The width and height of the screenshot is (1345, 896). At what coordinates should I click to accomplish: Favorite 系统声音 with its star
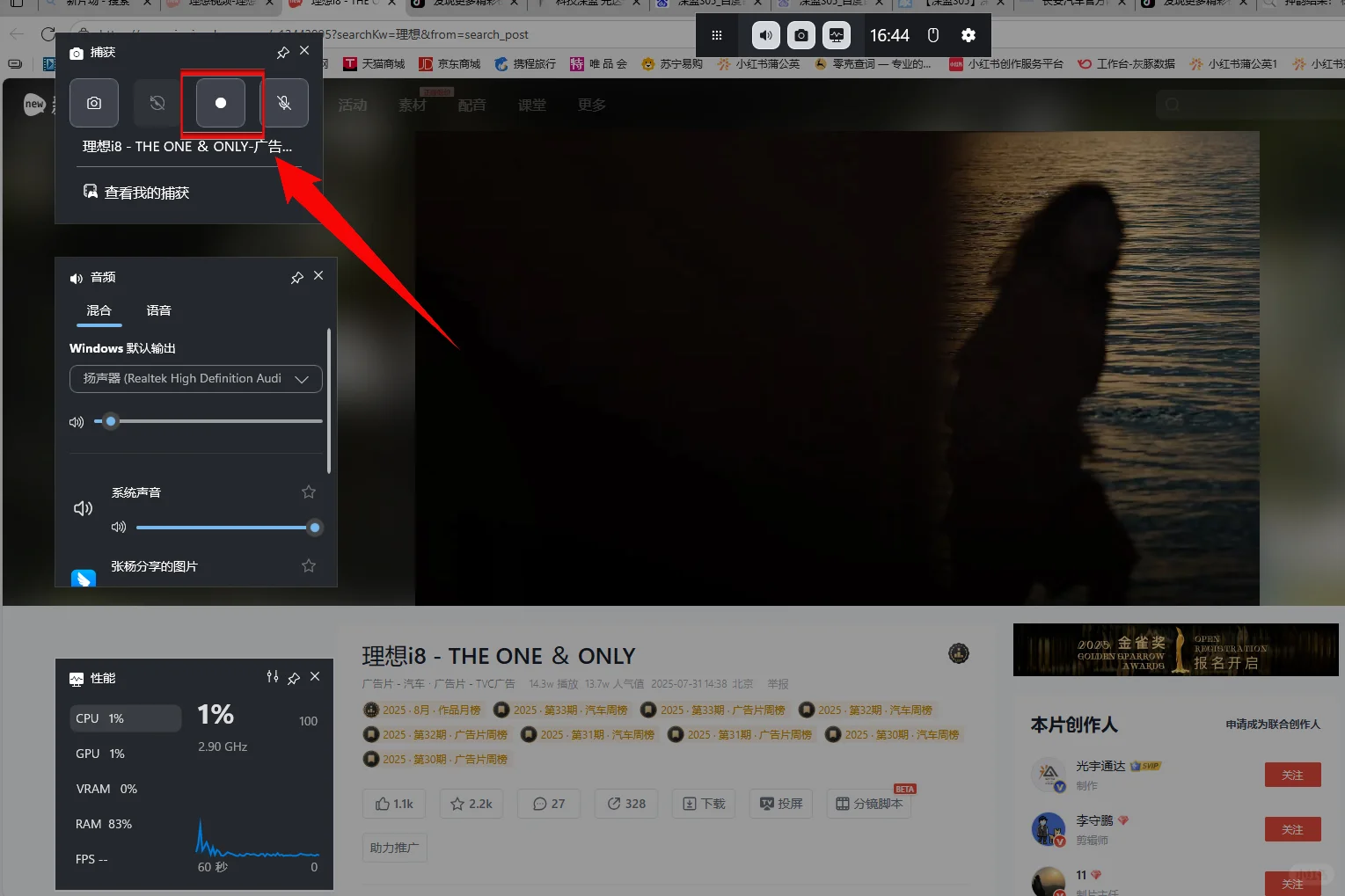click(x=309, y=492)
